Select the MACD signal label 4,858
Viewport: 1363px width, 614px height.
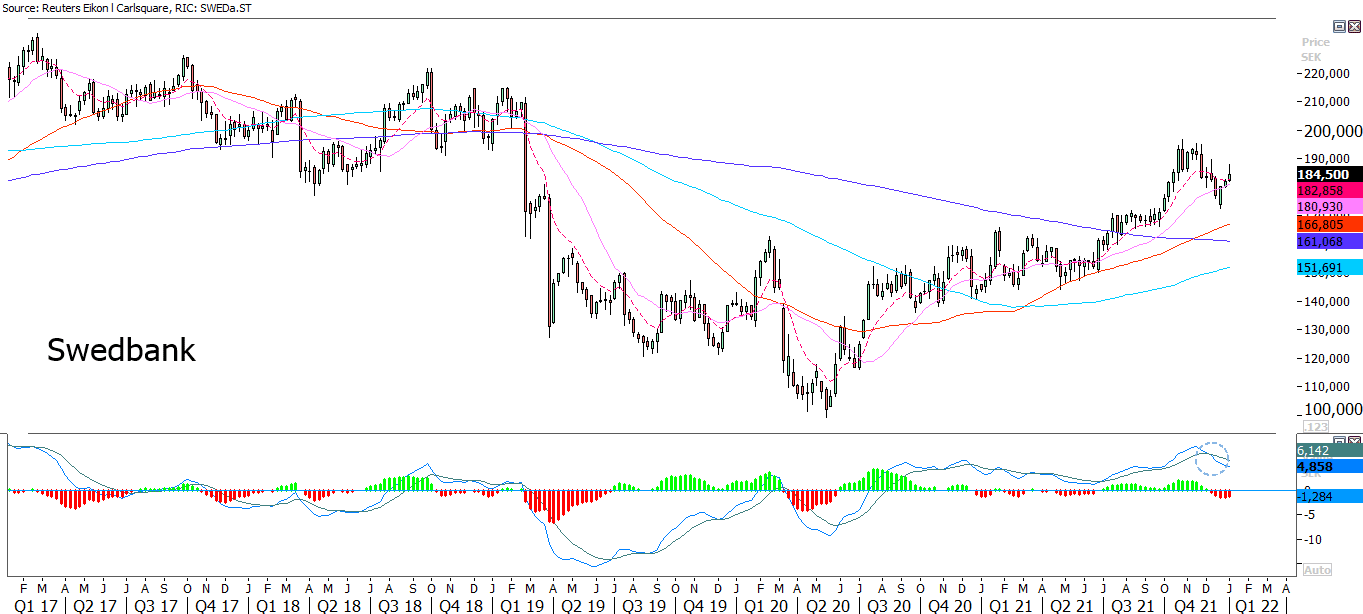point(1328,467)
